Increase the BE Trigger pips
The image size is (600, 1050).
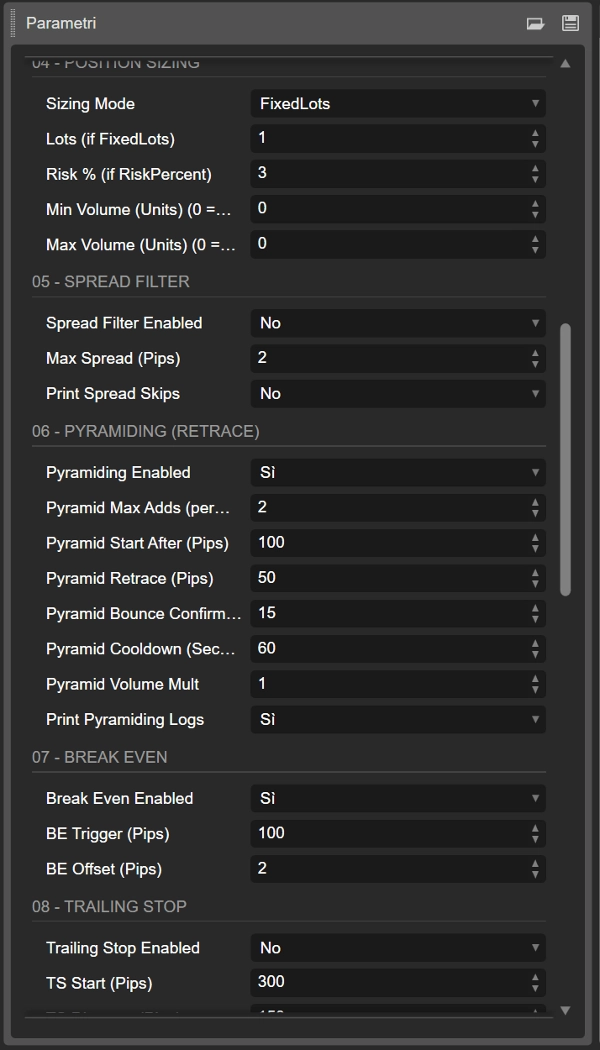tap(536, 829)
